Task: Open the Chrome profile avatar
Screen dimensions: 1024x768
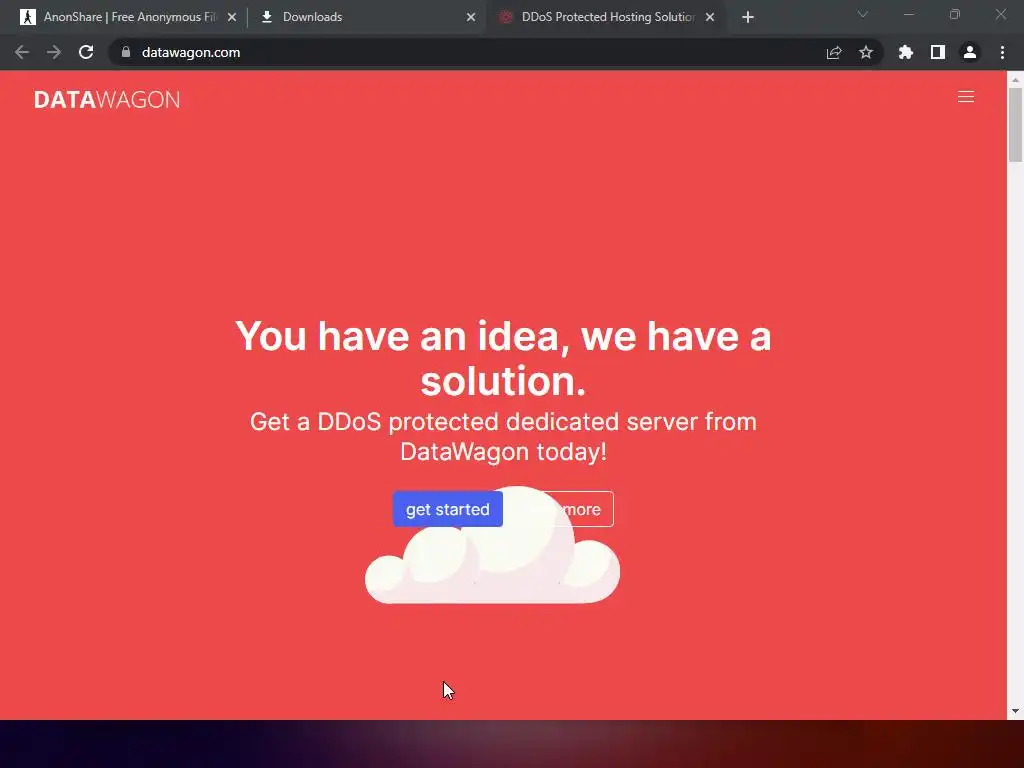Action: point(970,52)
